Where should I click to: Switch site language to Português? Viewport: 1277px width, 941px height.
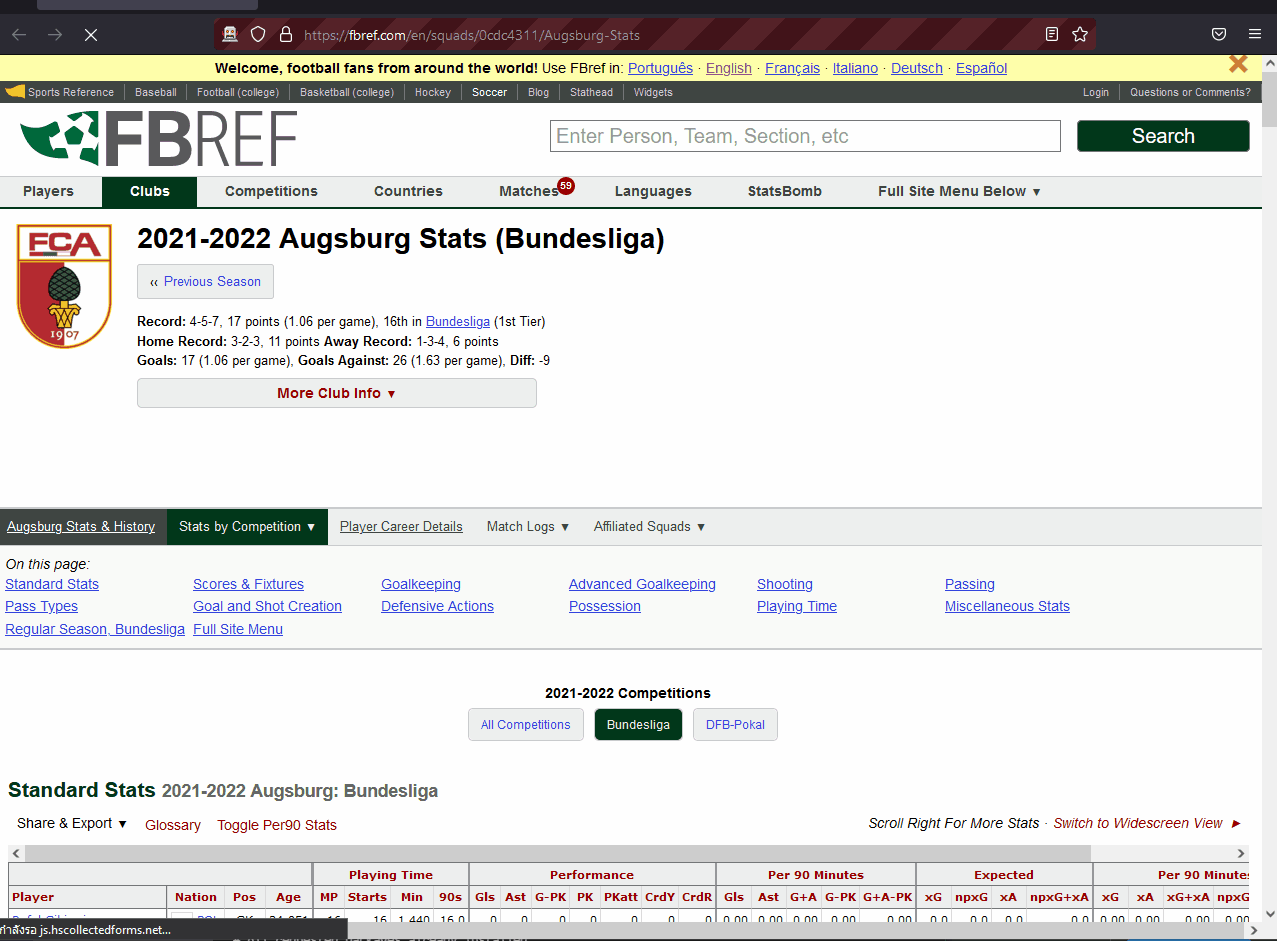(660, 68)
